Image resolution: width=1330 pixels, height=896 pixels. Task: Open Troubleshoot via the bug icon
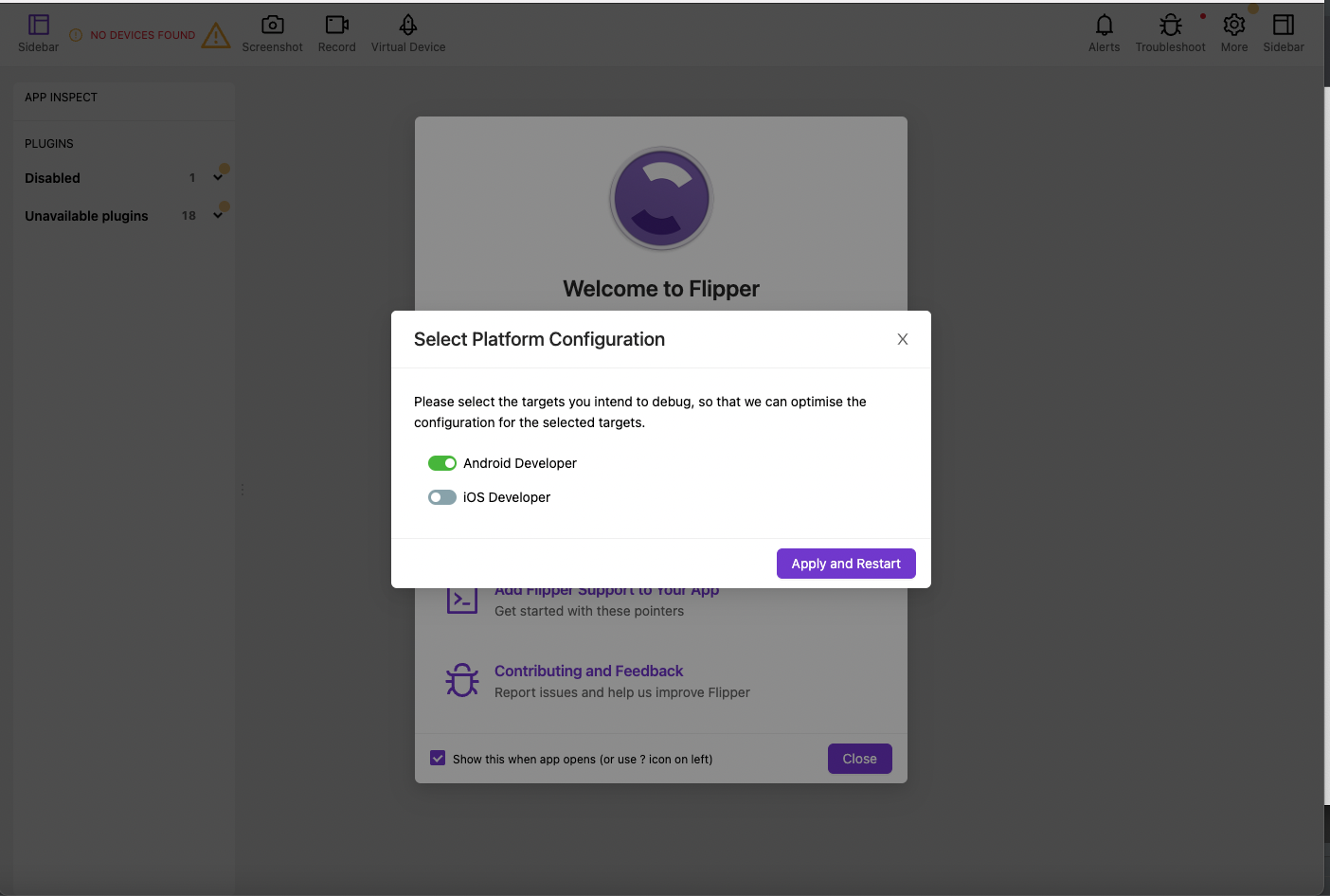1171,25
